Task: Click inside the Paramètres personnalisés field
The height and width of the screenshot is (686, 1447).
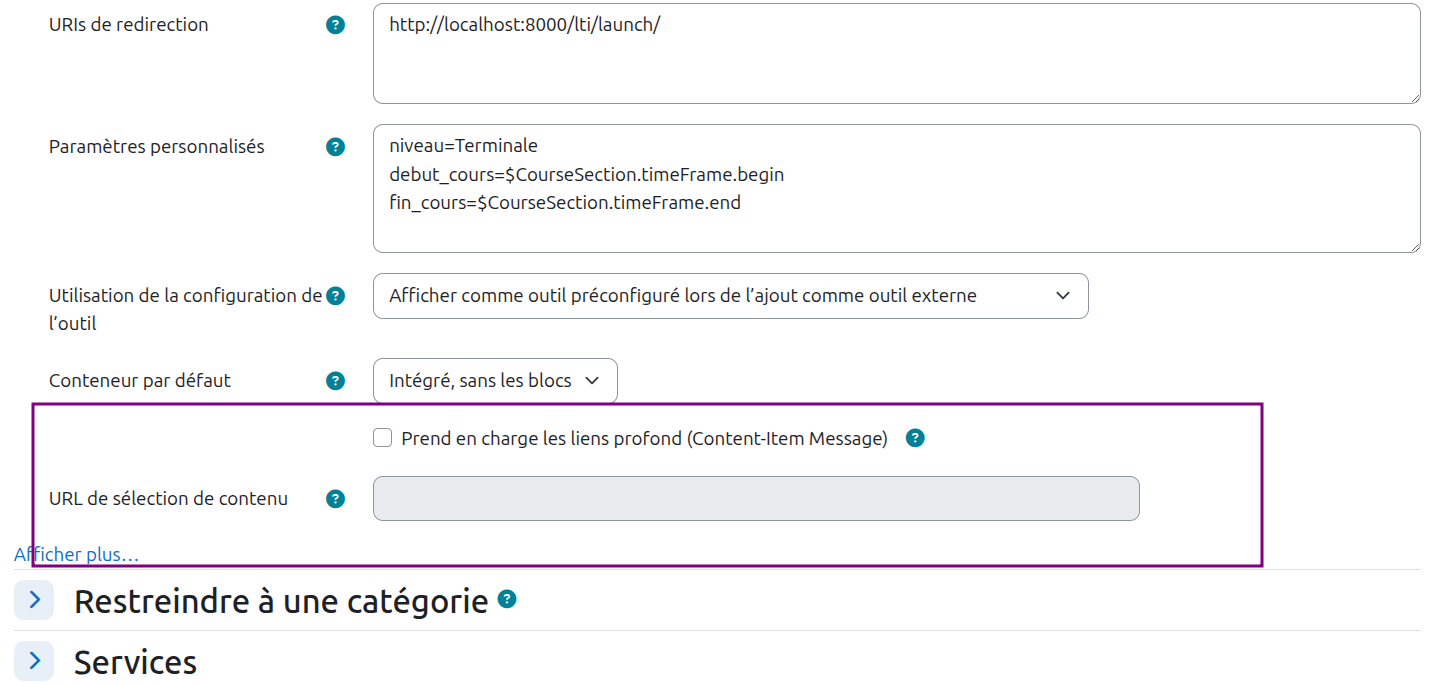Action: tap(895, 188)
